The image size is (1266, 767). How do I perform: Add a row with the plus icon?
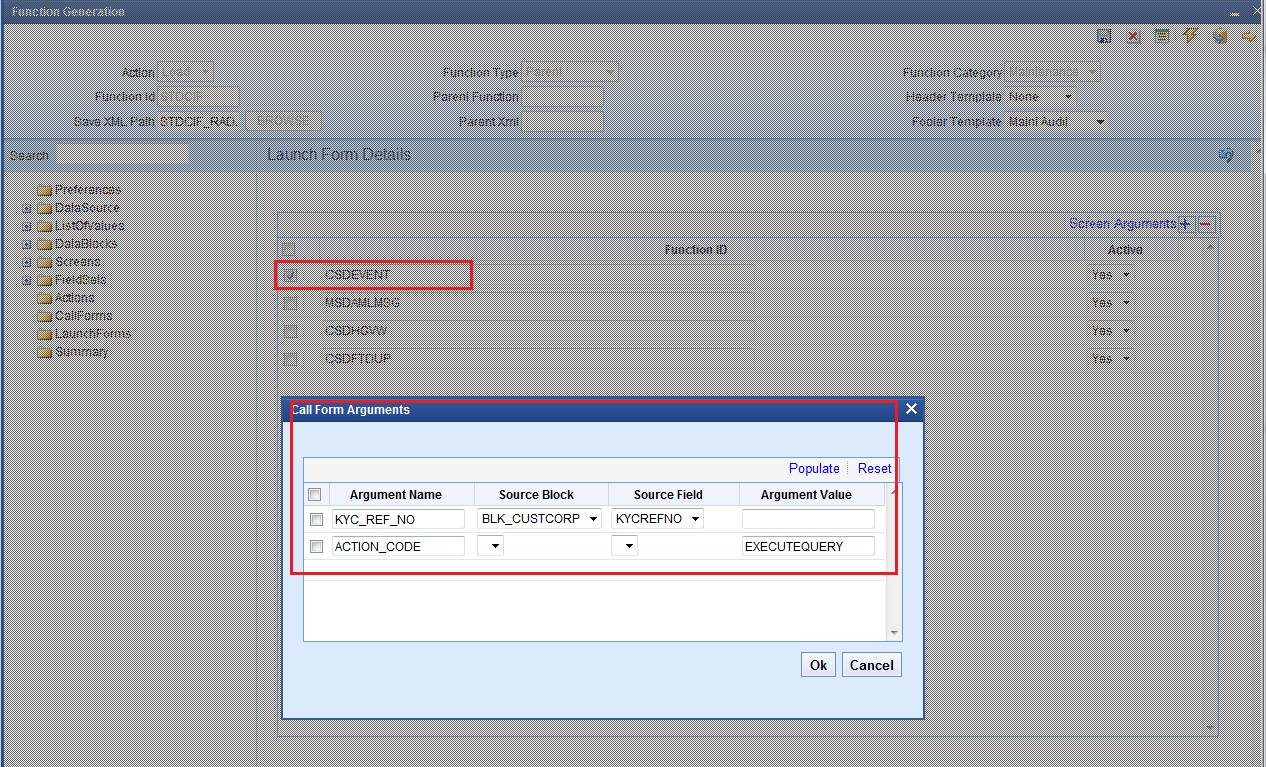point(1185,225)
